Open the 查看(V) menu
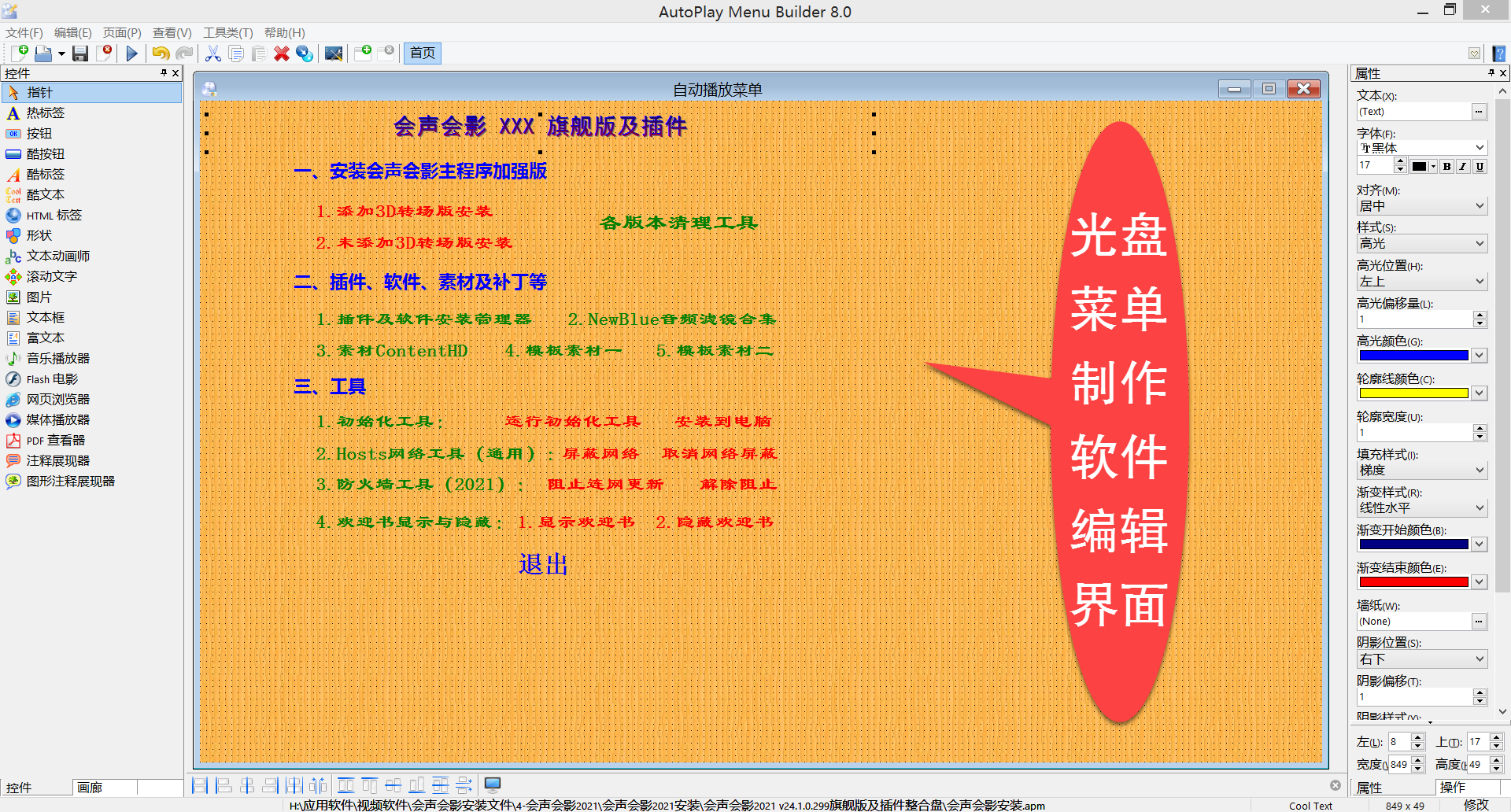 coord(172,32)
